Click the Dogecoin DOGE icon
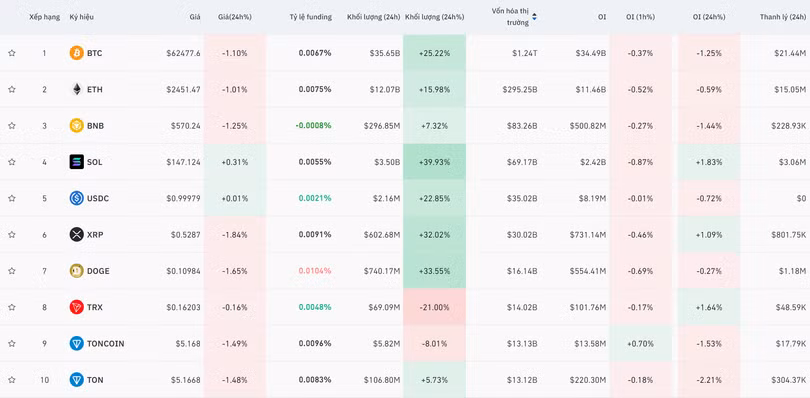810x398 pixels. tap(76, 271)
